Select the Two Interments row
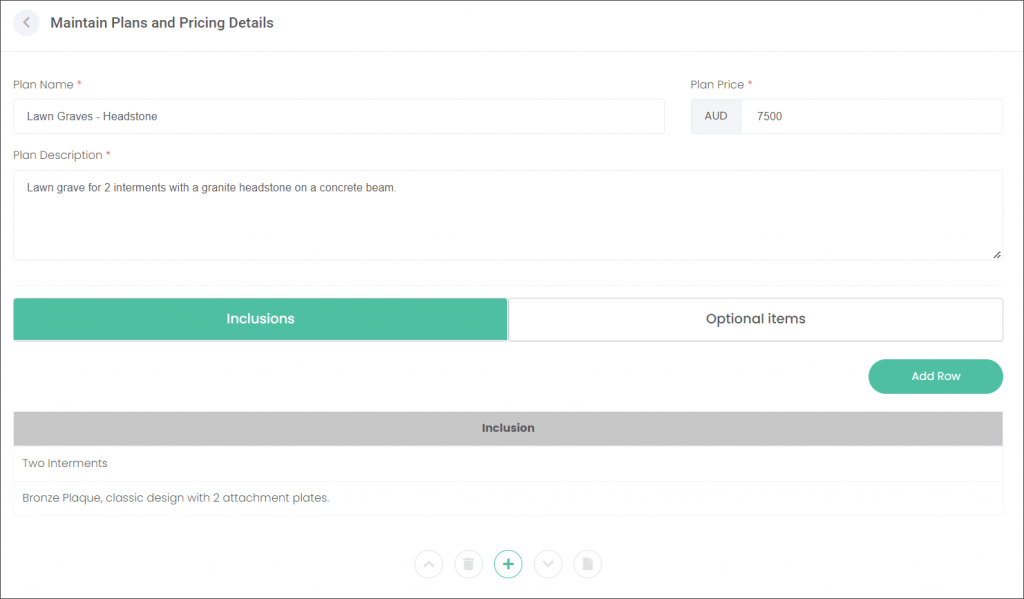The width and height of the screenshot is (1024, 599). pyautogui.click(x=508, y=464)
